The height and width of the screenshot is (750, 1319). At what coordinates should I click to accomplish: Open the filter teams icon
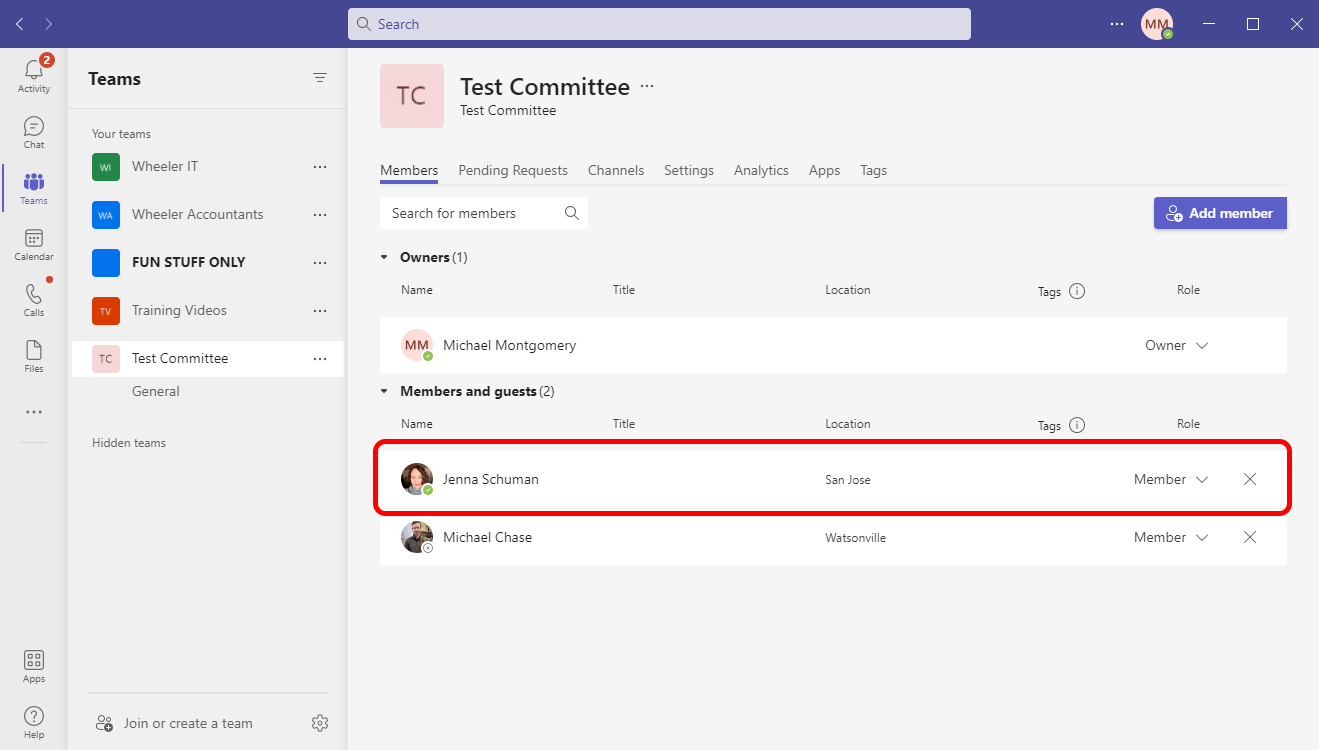[x=320, y=78]
